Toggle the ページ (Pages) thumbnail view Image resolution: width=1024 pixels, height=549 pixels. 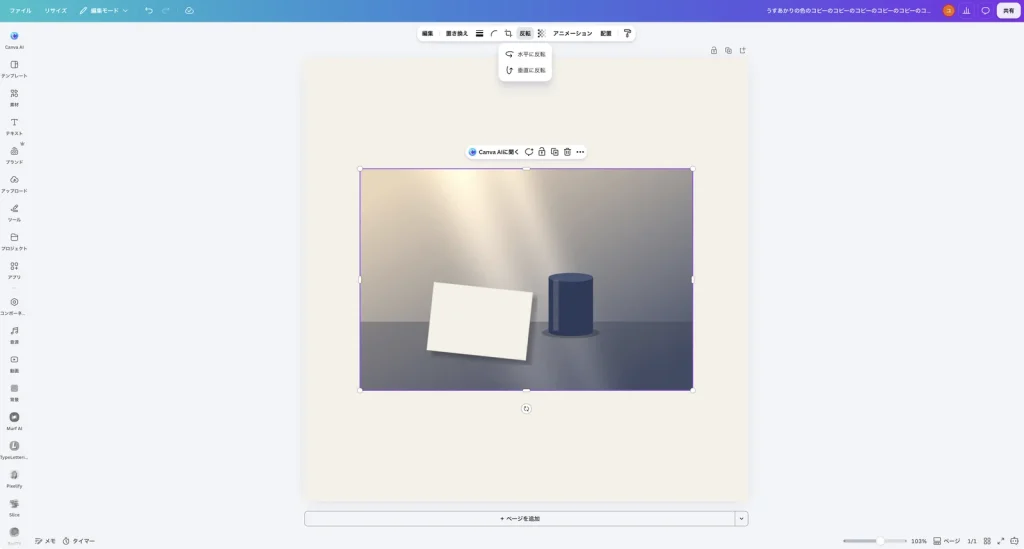947,541
